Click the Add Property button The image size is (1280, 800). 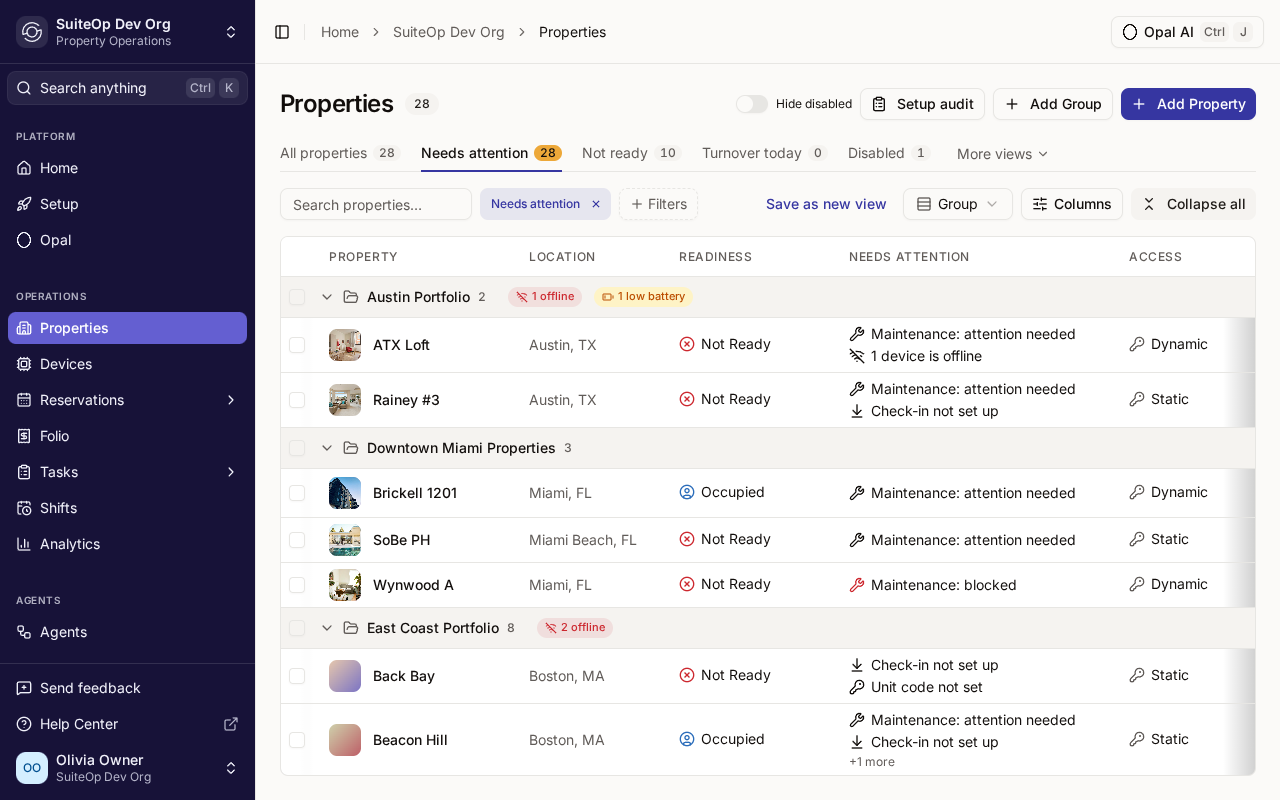pyautogui.click(x=1188, y=104)
